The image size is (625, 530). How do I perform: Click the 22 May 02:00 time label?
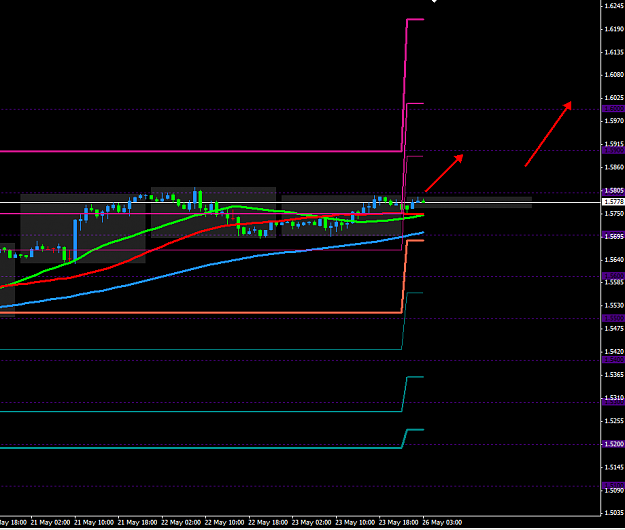pyautogui.click(x=181, y=522)
